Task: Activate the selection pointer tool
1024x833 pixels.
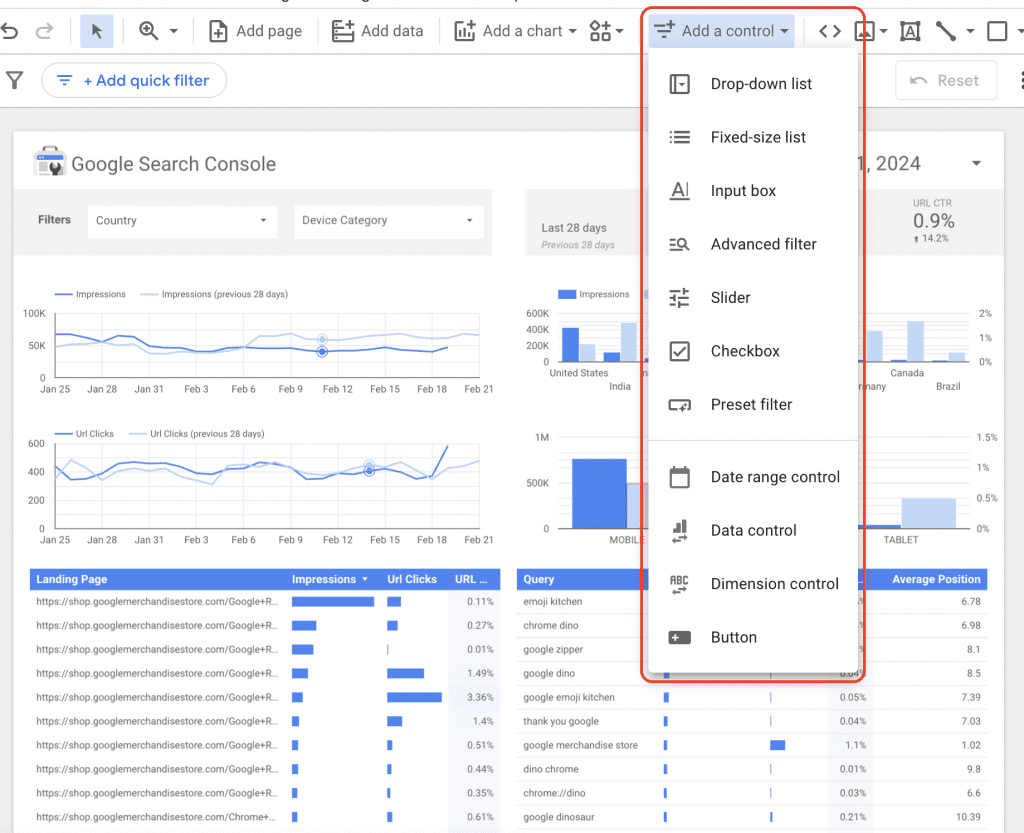Action: click(97, 31)
